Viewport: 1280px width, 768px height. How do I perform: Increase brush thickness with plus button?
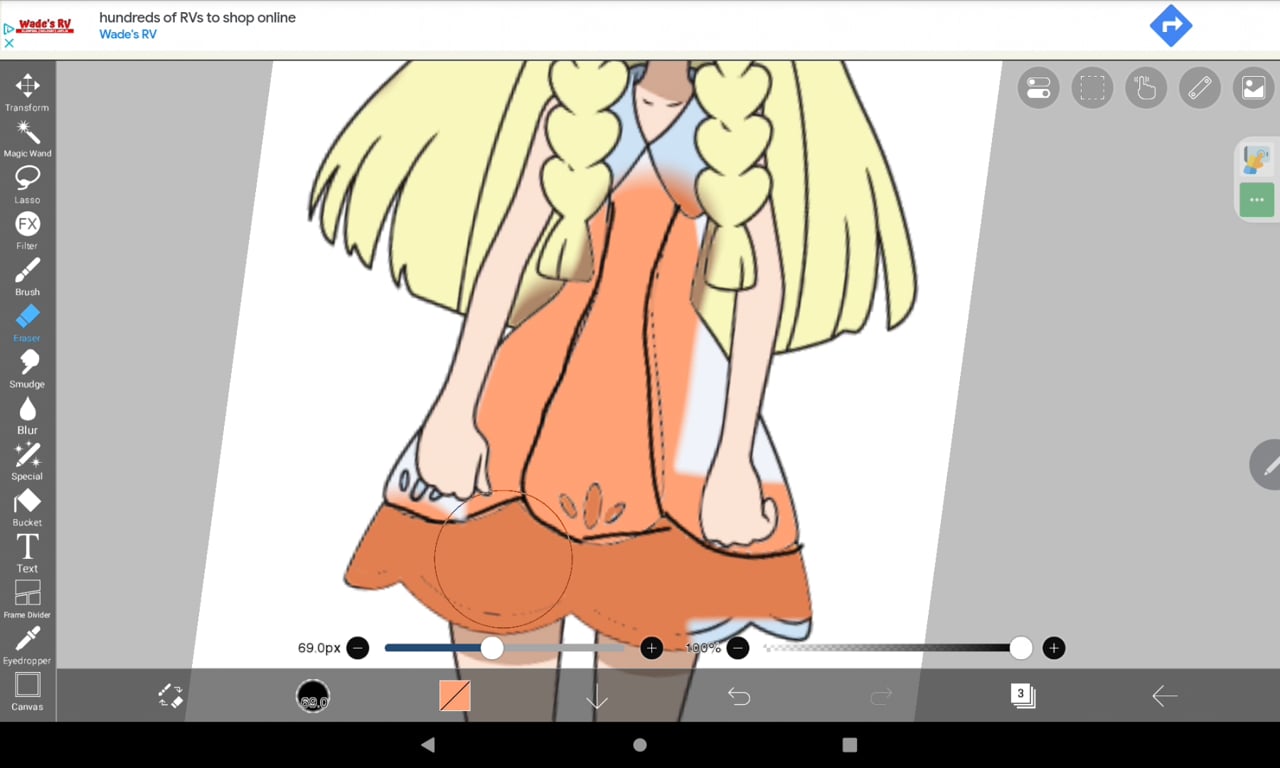click(652, 648)
